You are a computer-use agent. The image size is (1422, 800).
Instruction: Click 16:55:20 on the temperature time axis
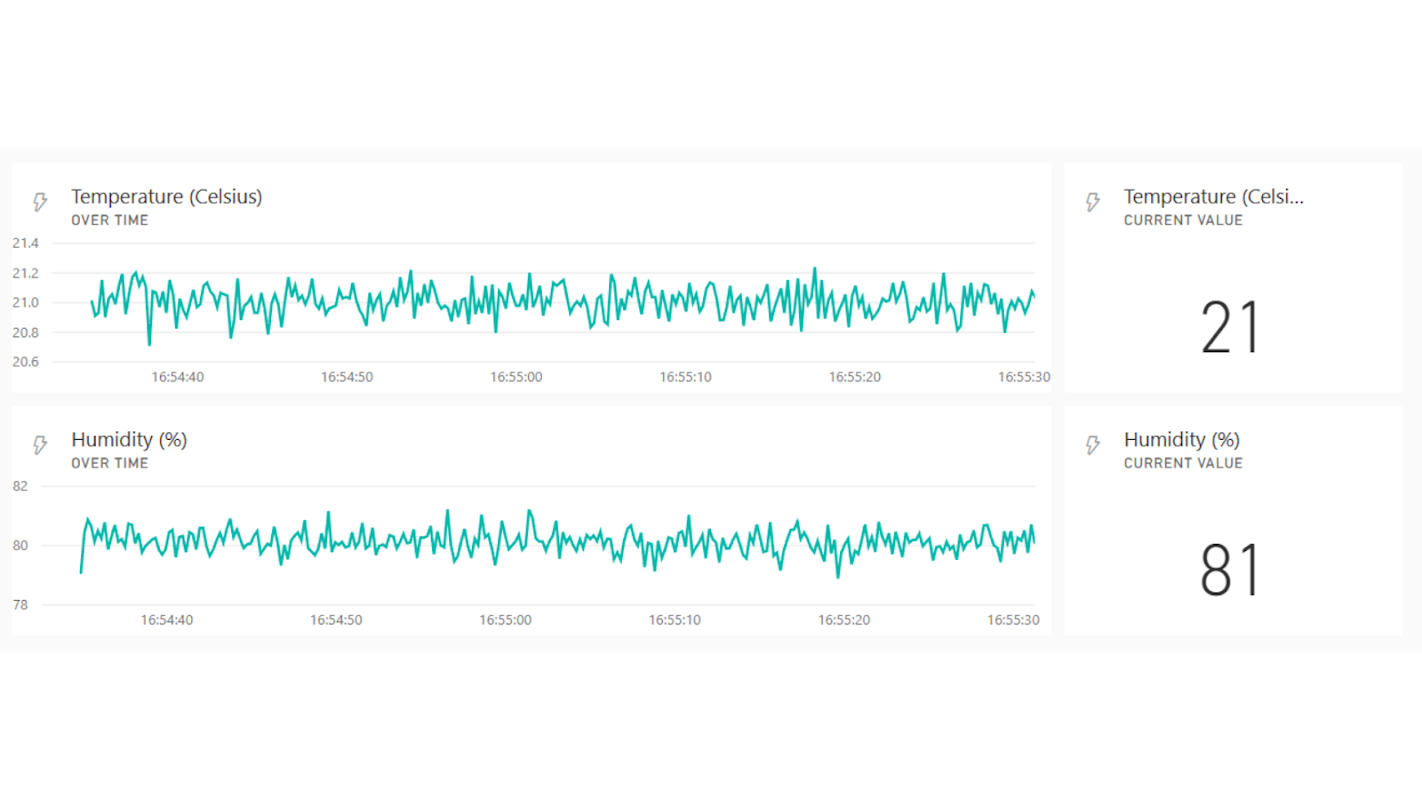(855, 377)
